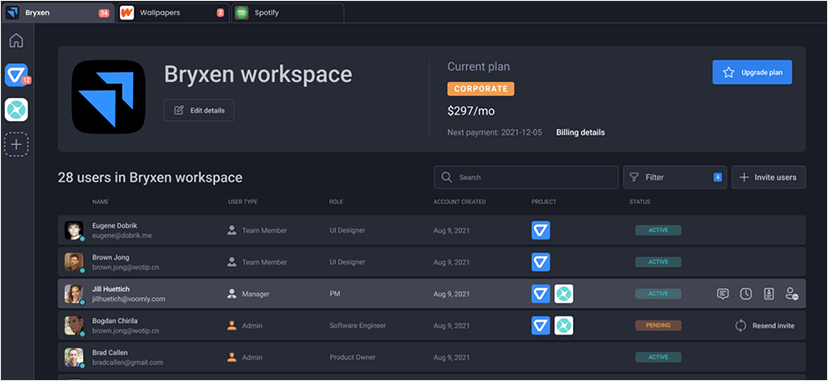Click the PM role cell
This screenshot has width=828, height=381.
tap(334, 294)
